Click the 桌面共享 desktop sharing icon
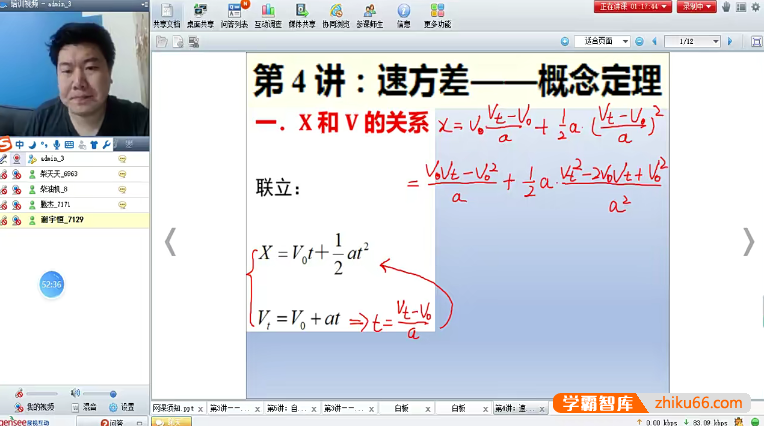 200,14
